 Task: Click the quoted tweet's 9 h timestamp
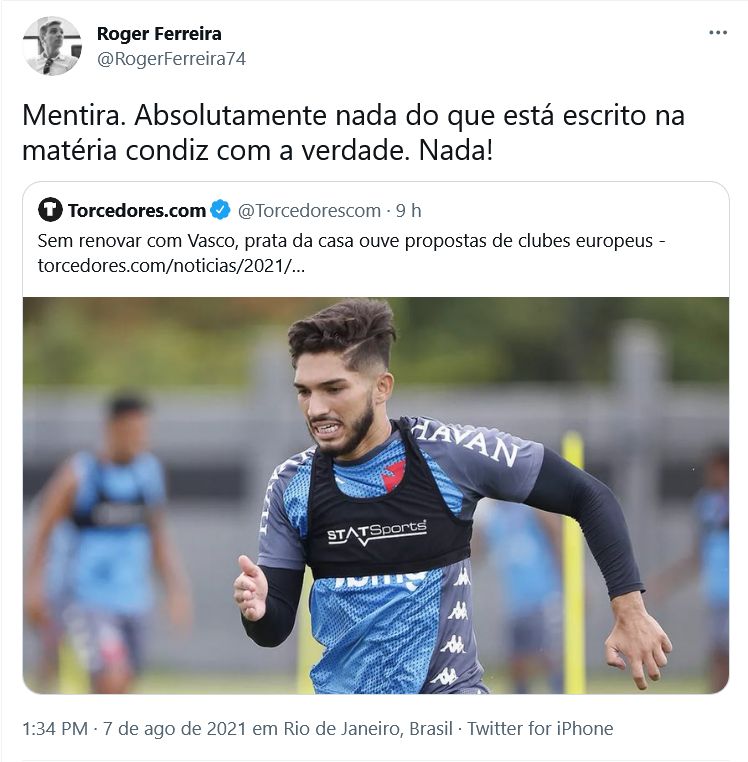click(408, 210)
